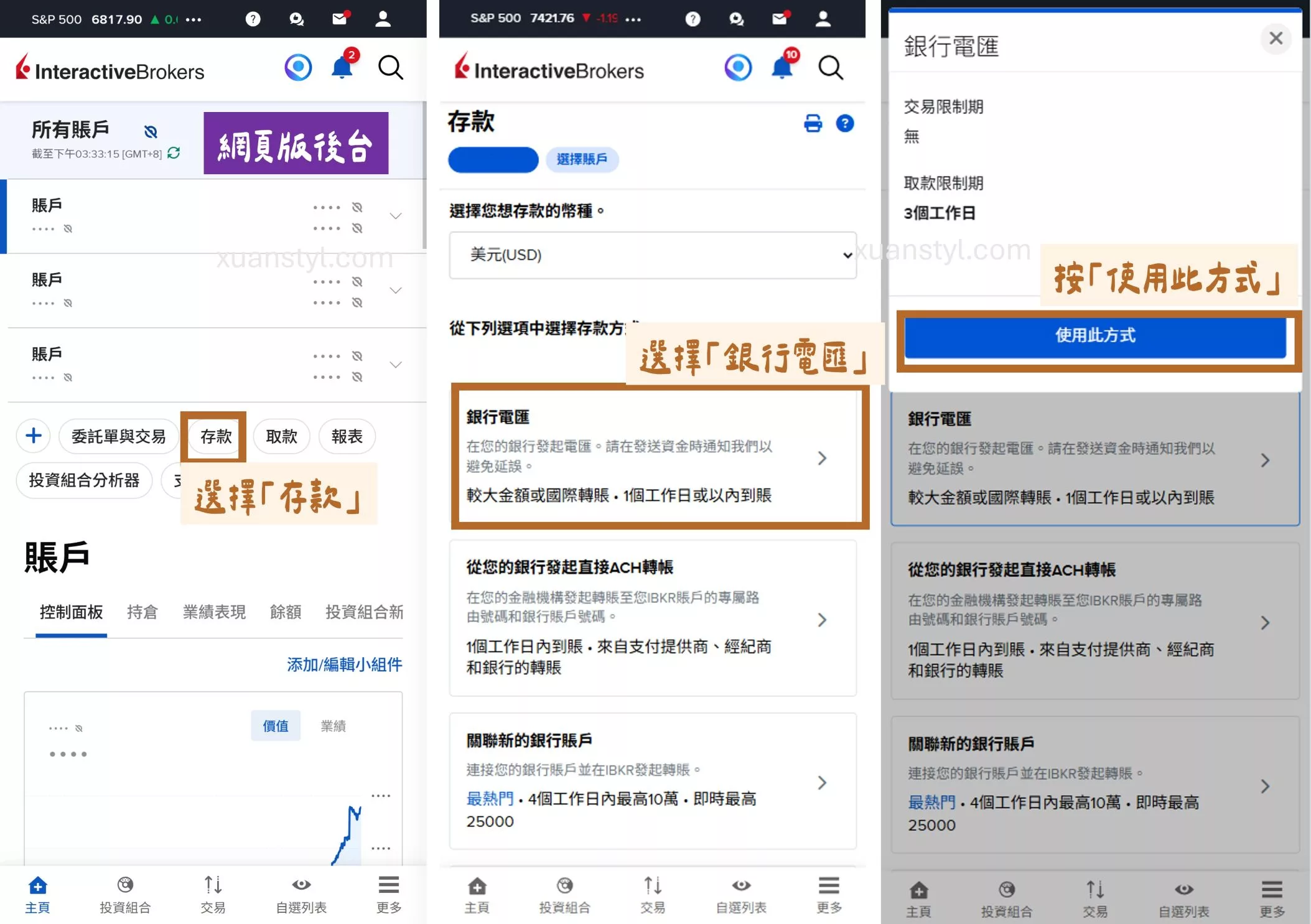This screenshot has height=924, width=1311.
Task: Open help icon in left panel top bar
Action: click(x=253, y=19)
